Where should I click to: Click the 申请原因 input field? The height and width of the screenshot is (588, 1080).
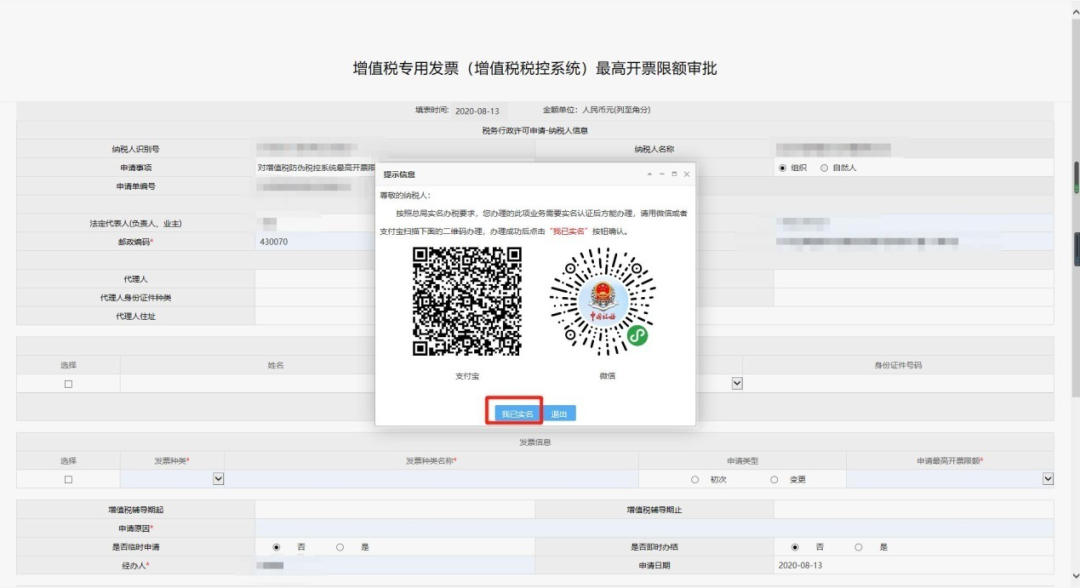(654, 529)
